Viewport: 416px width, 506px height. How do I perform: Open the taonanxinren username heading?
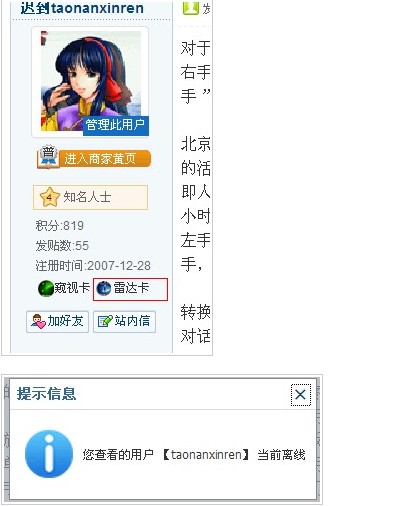coord(82,8)
